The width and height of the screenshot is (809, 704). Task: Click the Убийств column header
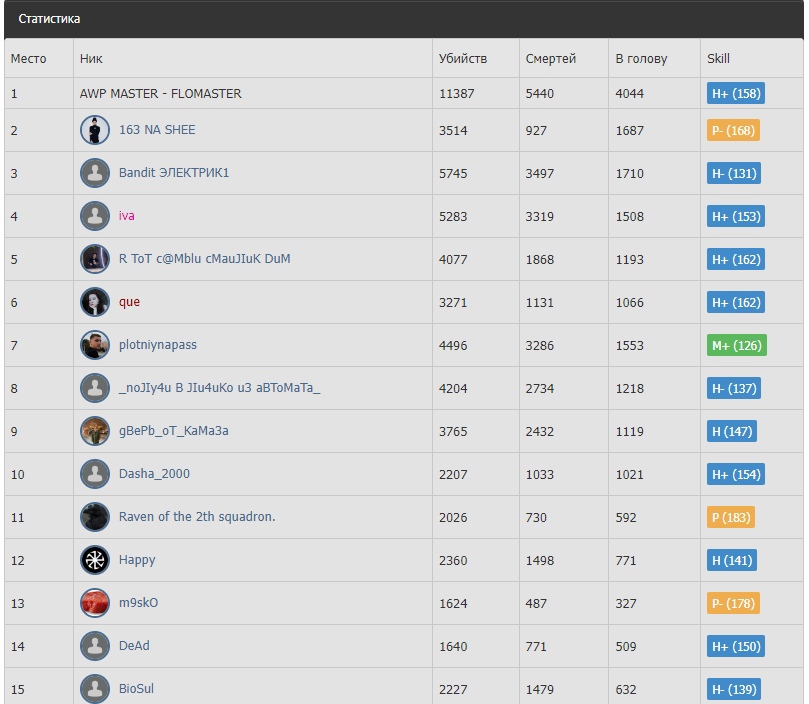pos(463,59)
